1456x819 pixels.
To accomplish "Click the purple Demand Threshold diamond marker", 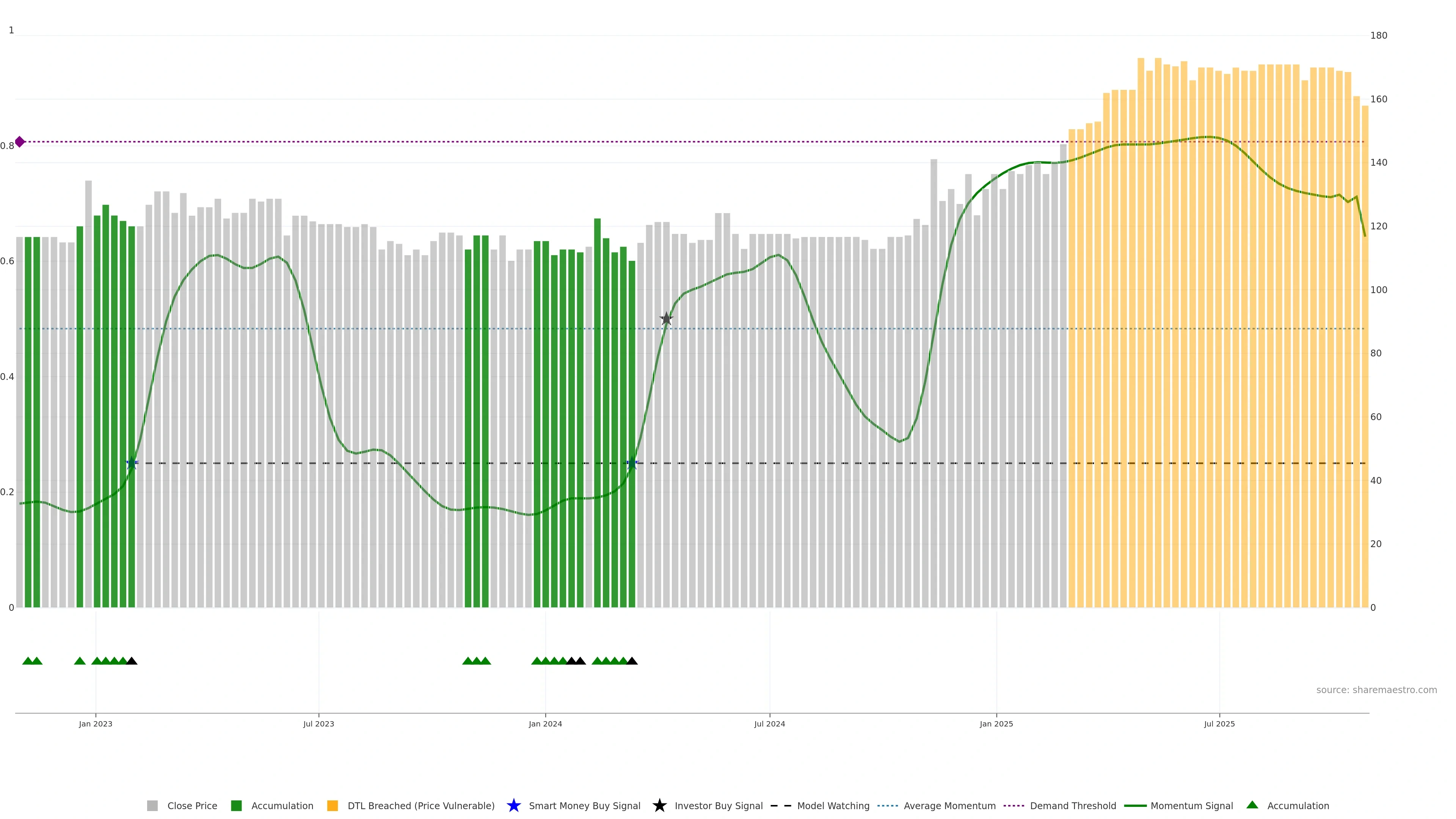I will 20,142.
